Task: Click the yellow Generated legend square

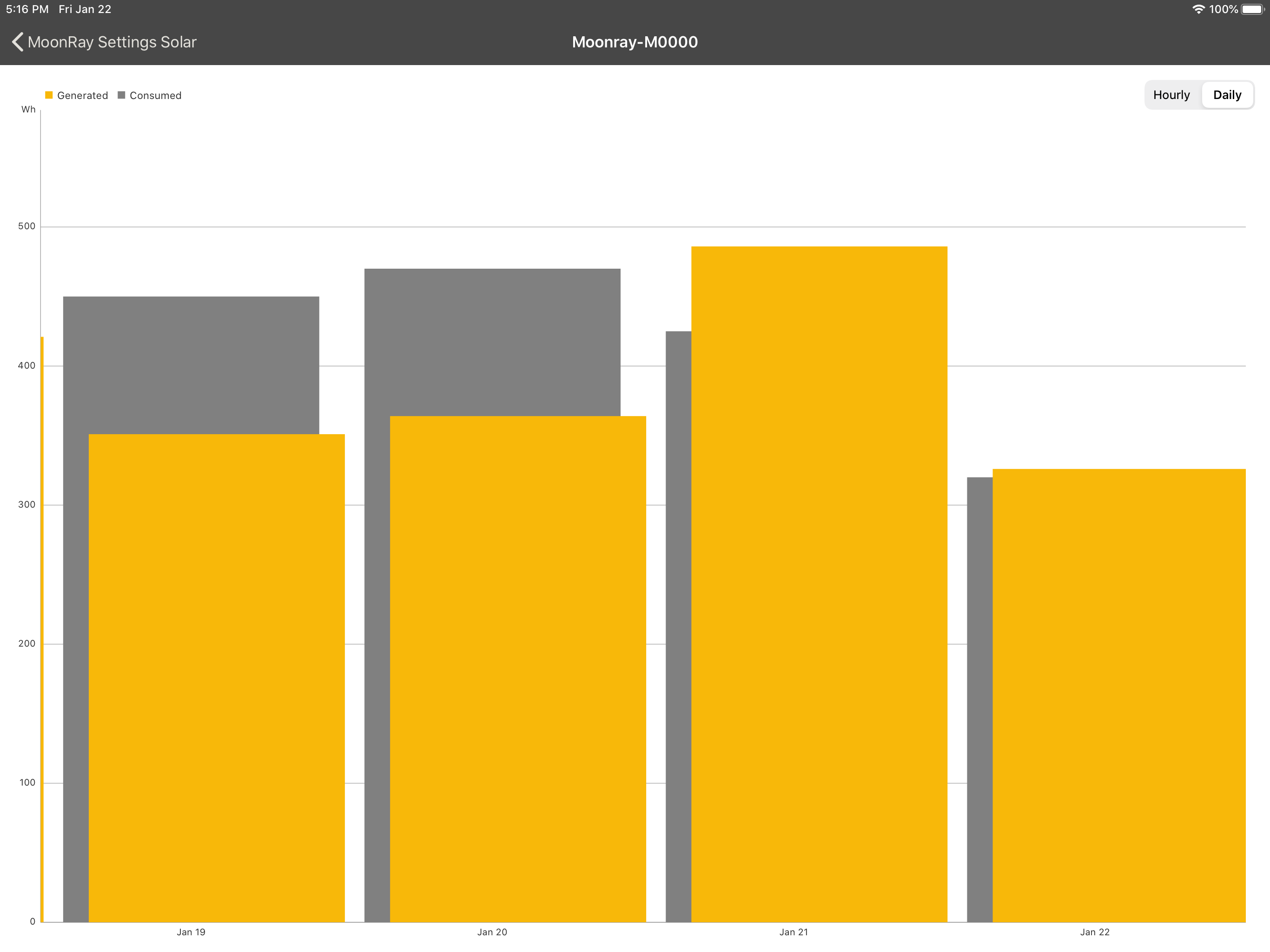Action: (49, 95)
